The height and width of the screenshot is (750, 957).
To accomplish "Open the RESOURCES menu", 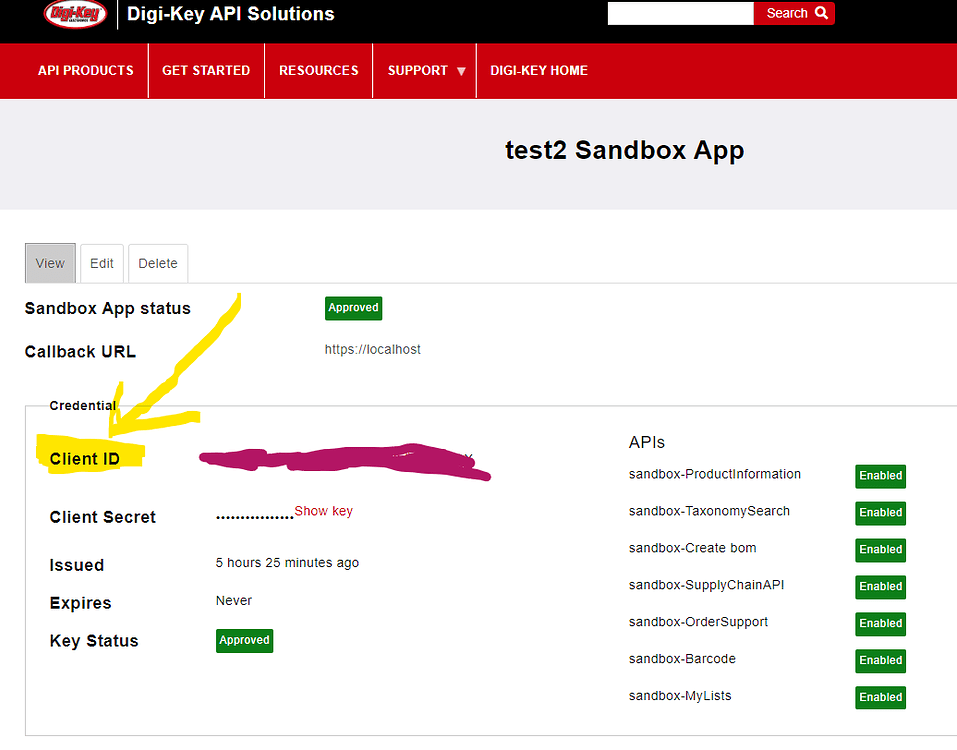I will tap(318, 70).
